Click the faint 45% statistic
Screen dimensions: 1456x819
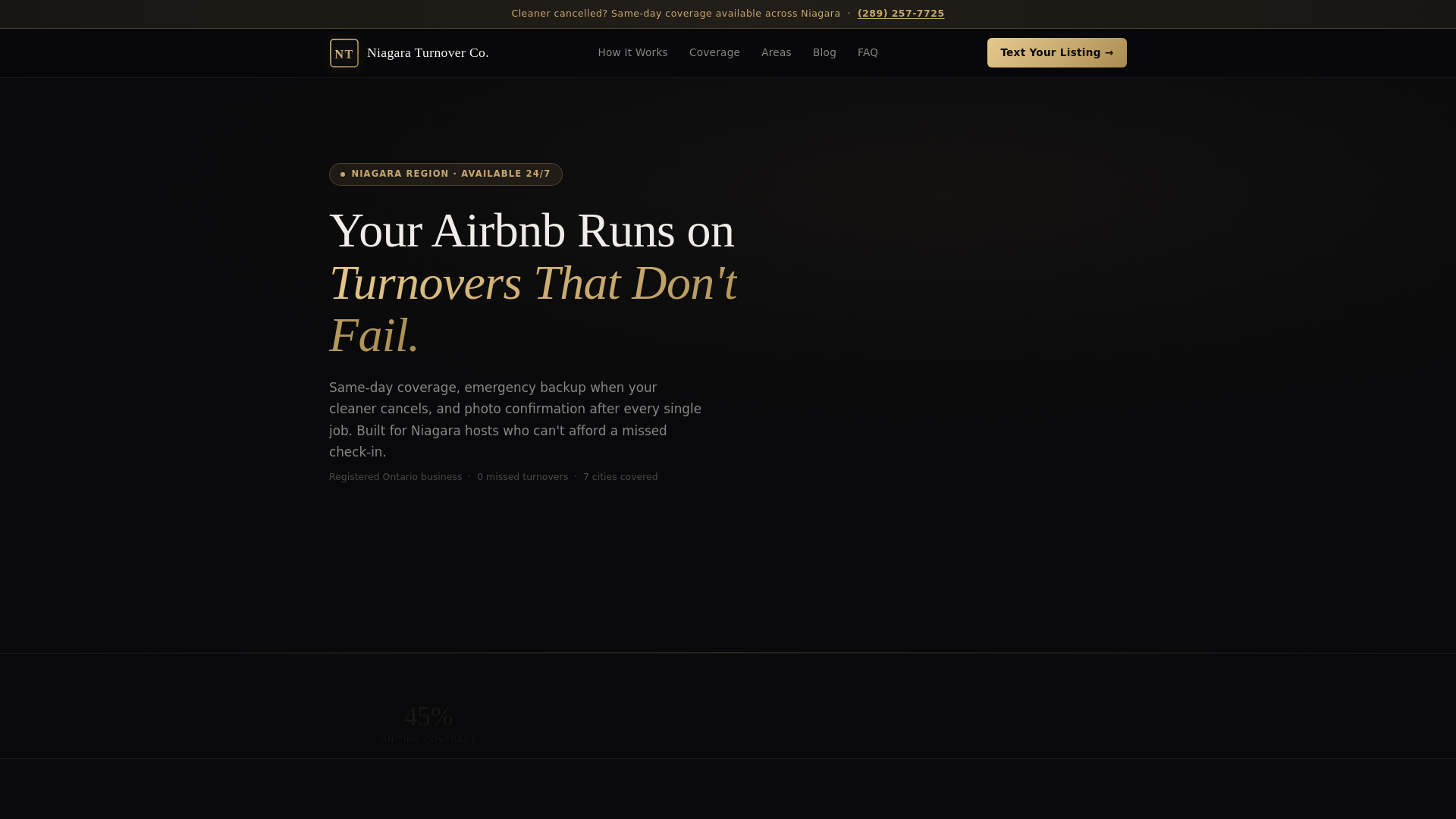pyautogui.click(x=428, y=717)
